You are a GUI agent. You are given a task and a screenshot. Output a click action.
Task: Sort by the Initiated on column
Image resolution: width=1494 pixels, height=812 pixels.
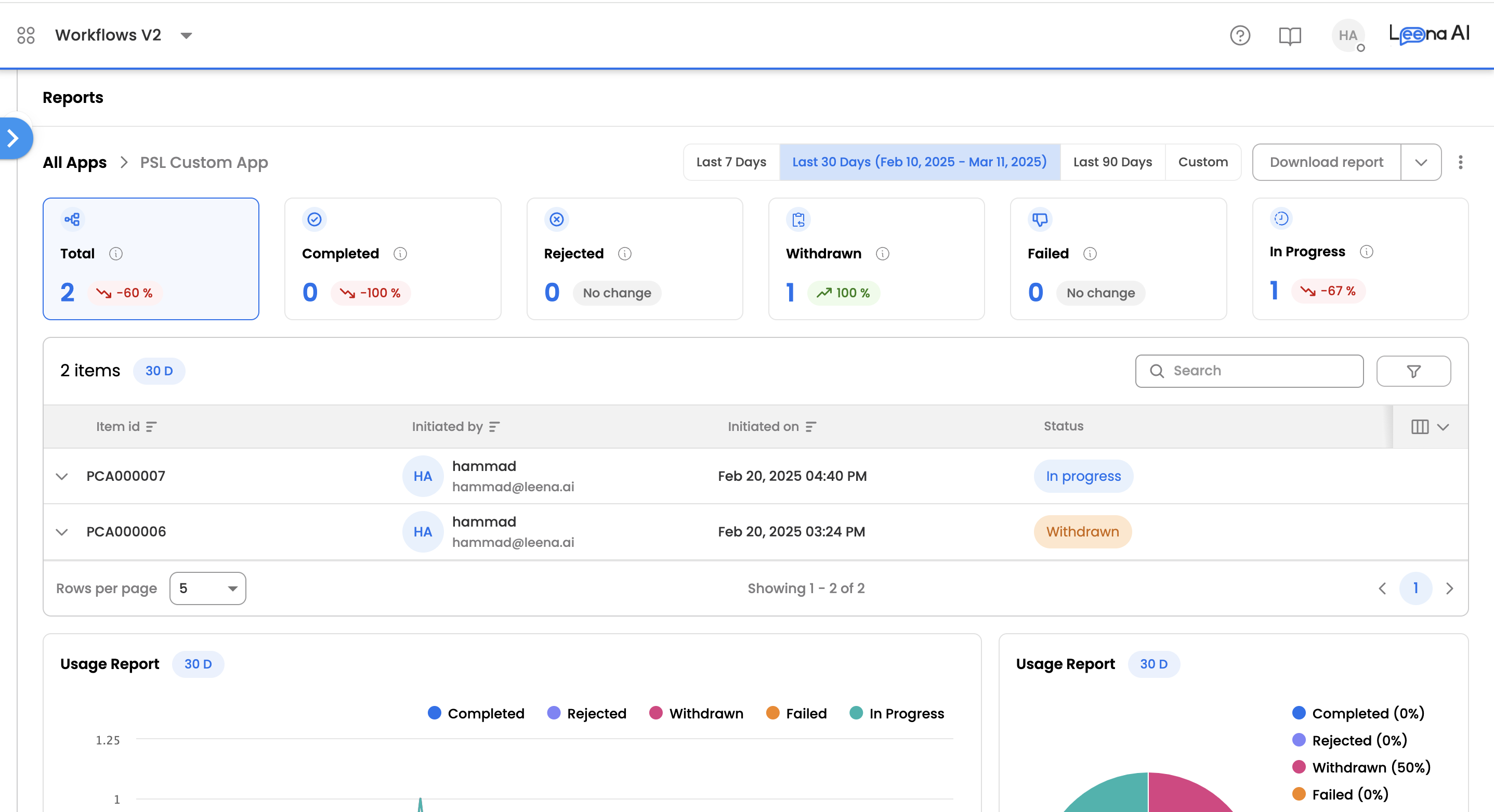pyautogui.click(x=811, y=427)
